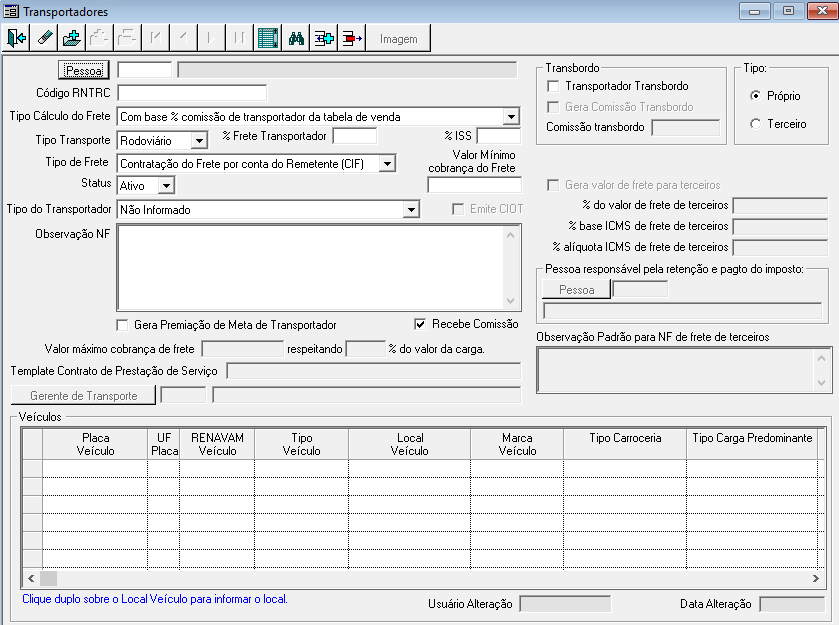The width and height of the screenshot is (839, 625).
Task: Click the % do valor da carga field
Action: 365,349
